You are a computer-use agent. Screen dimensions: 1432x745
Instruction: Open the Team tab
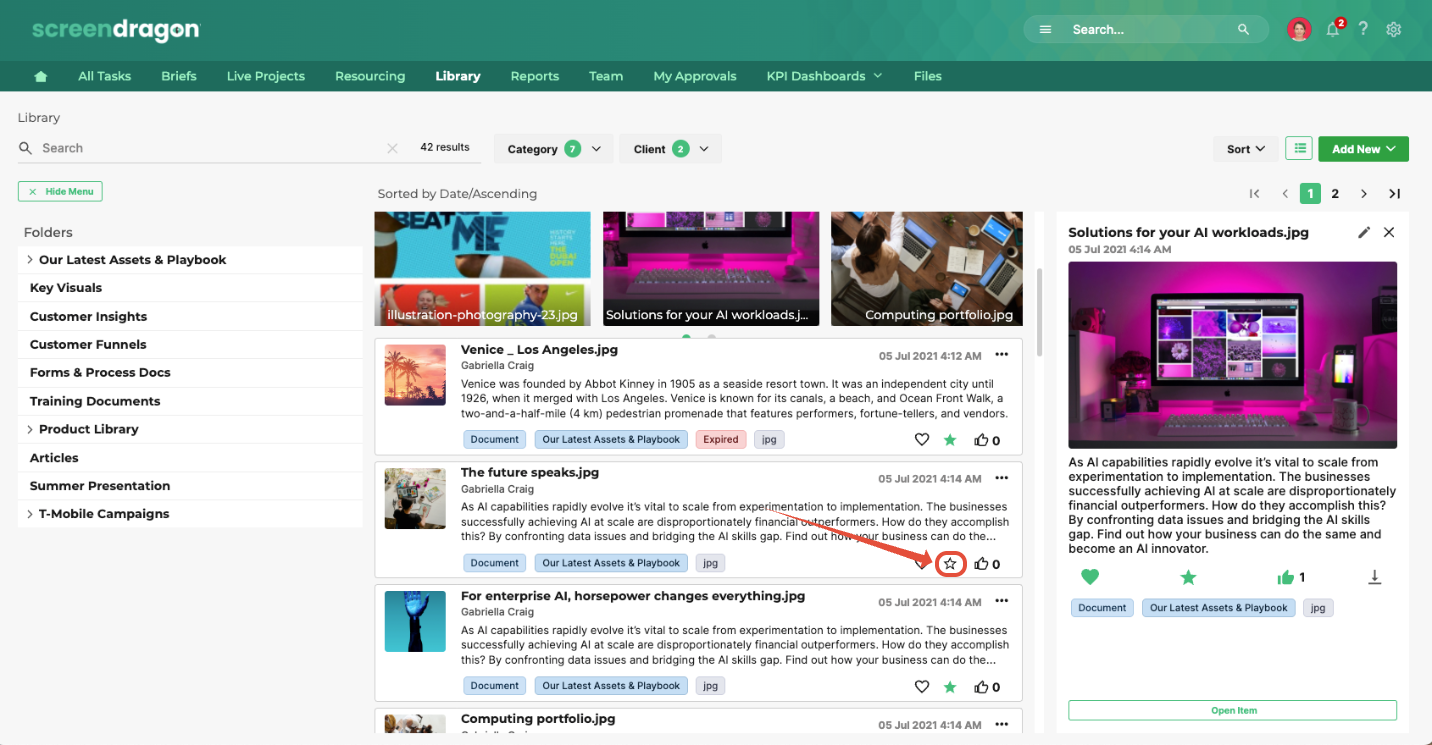point(606,76)
